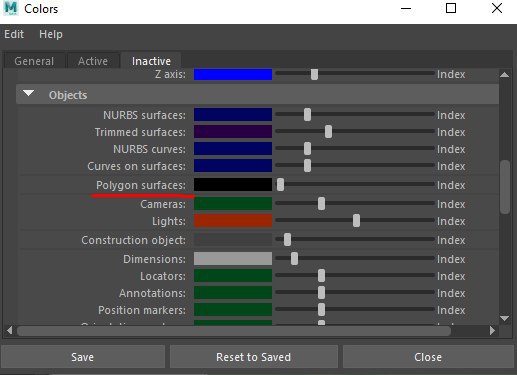Click the Construction object slider handle
Viewport: 517px width, 375px height.
click(x=287, y=240)
